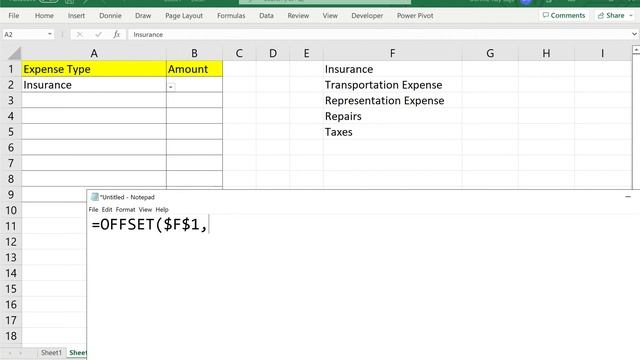
Task: Click the vertical scrollbar up arrow
Action: click(636, 50)
